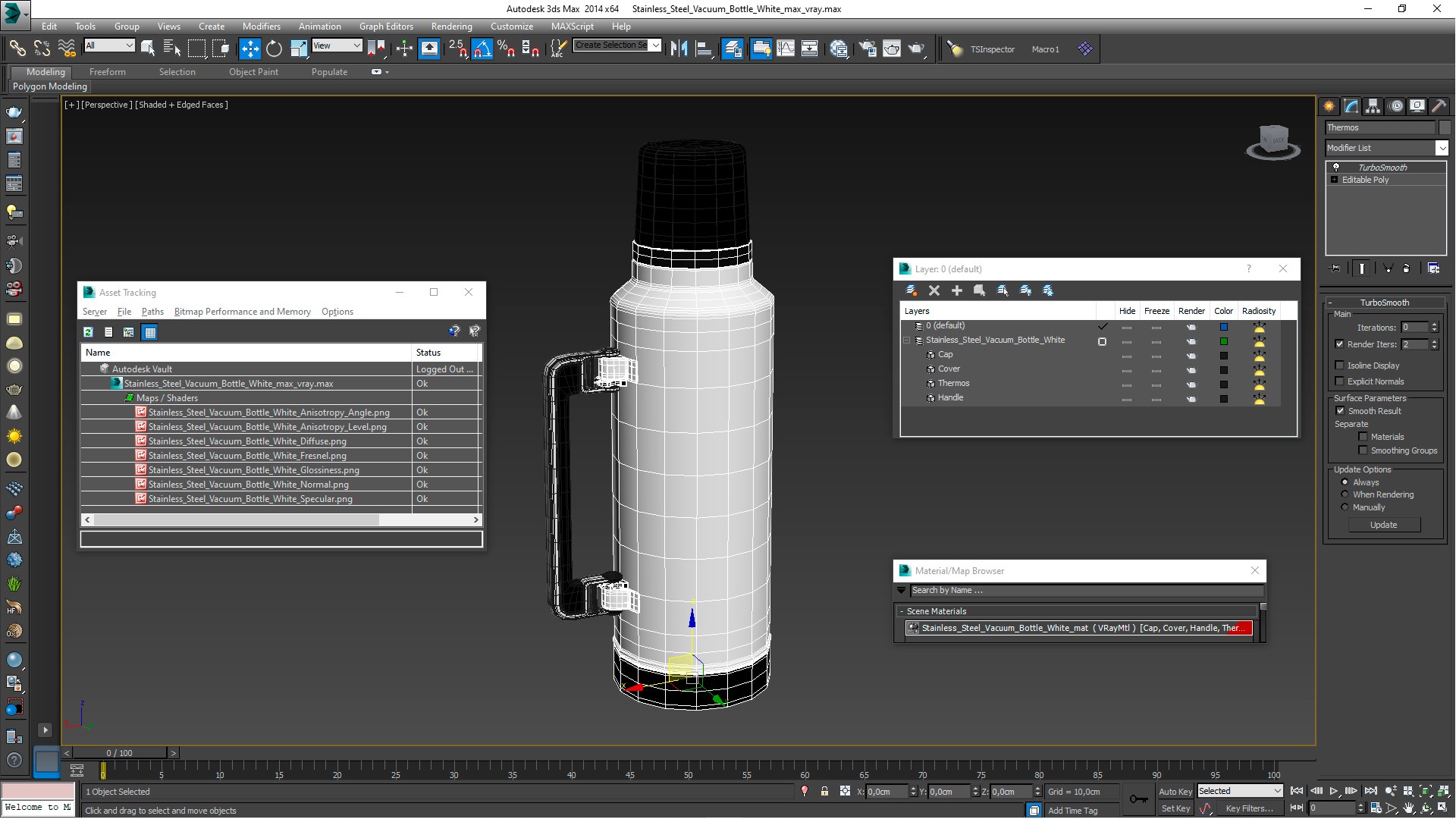
Task: Click the Play Animation button
Action: click(1334, 791)
